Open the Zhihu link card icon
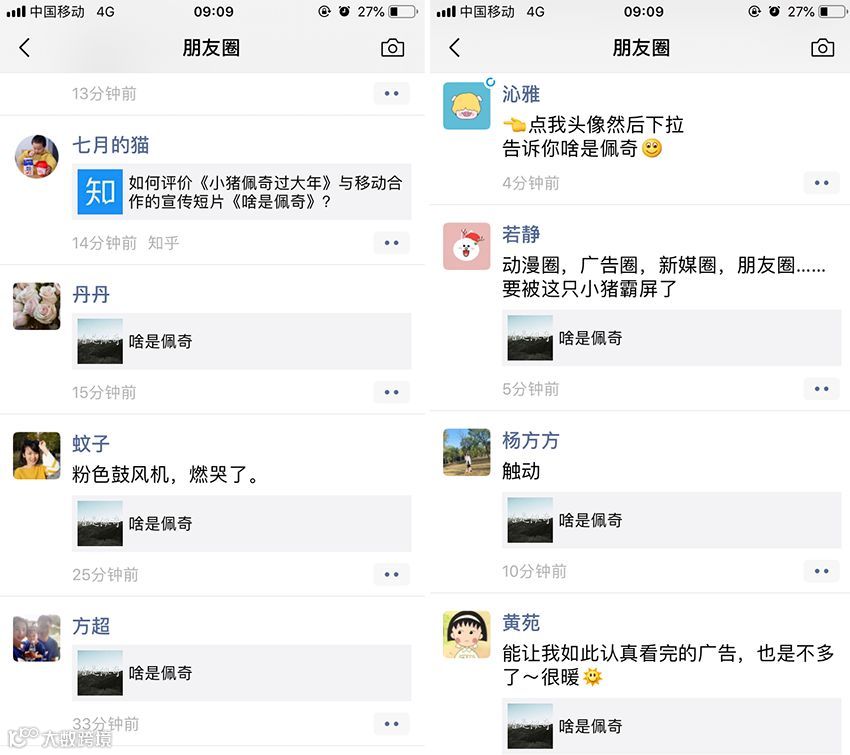 click(x=100, y=192)
